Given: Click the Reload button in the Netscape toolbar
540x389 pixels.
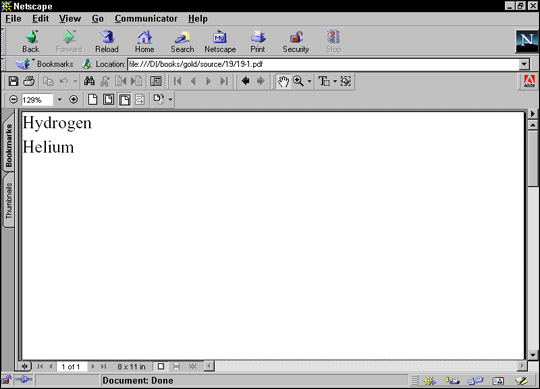Looking at the screenshot, I should 107,41.
